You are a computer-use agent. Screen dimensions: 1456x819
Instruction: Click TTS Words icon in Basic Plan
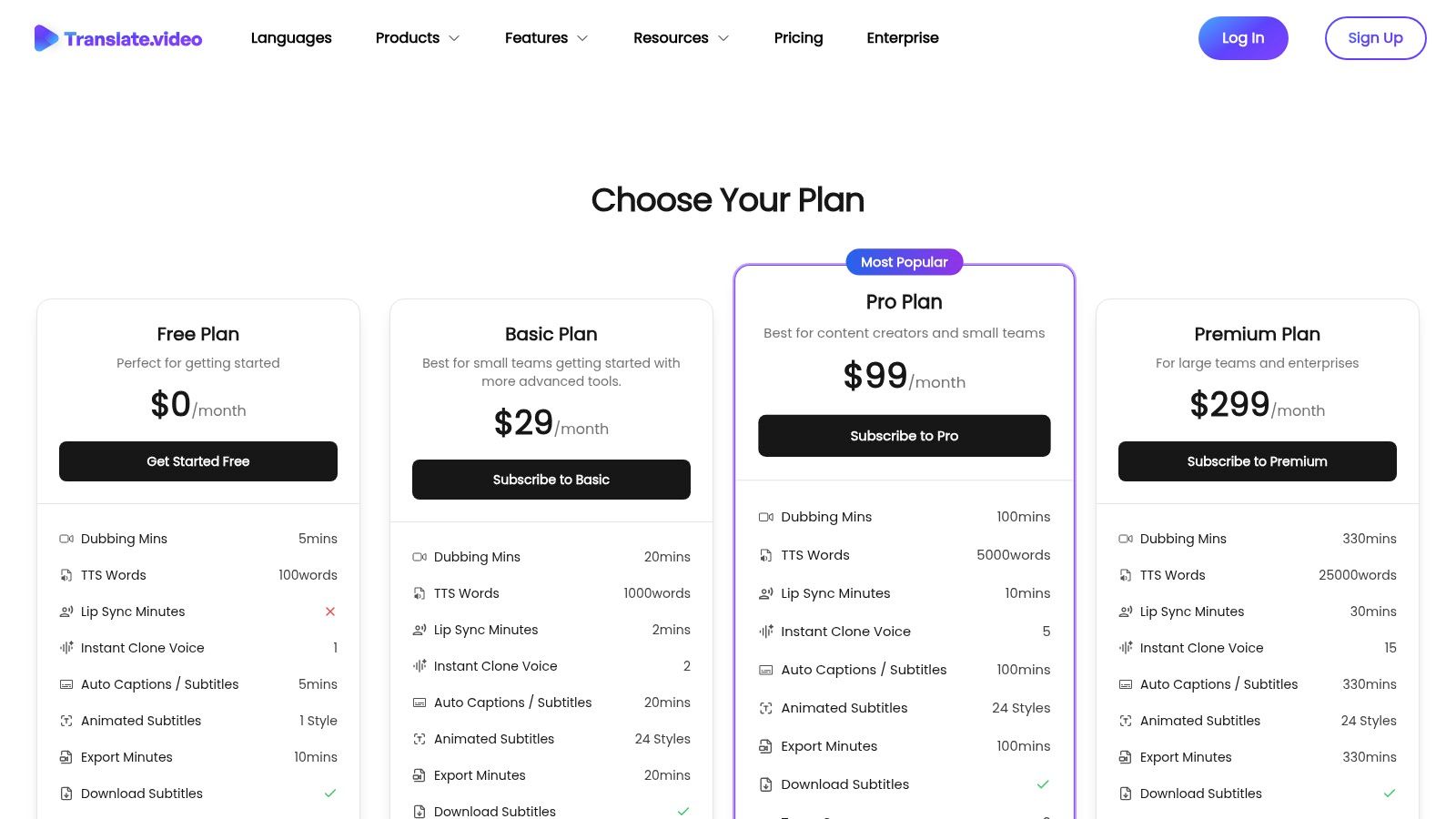[420, 593]
